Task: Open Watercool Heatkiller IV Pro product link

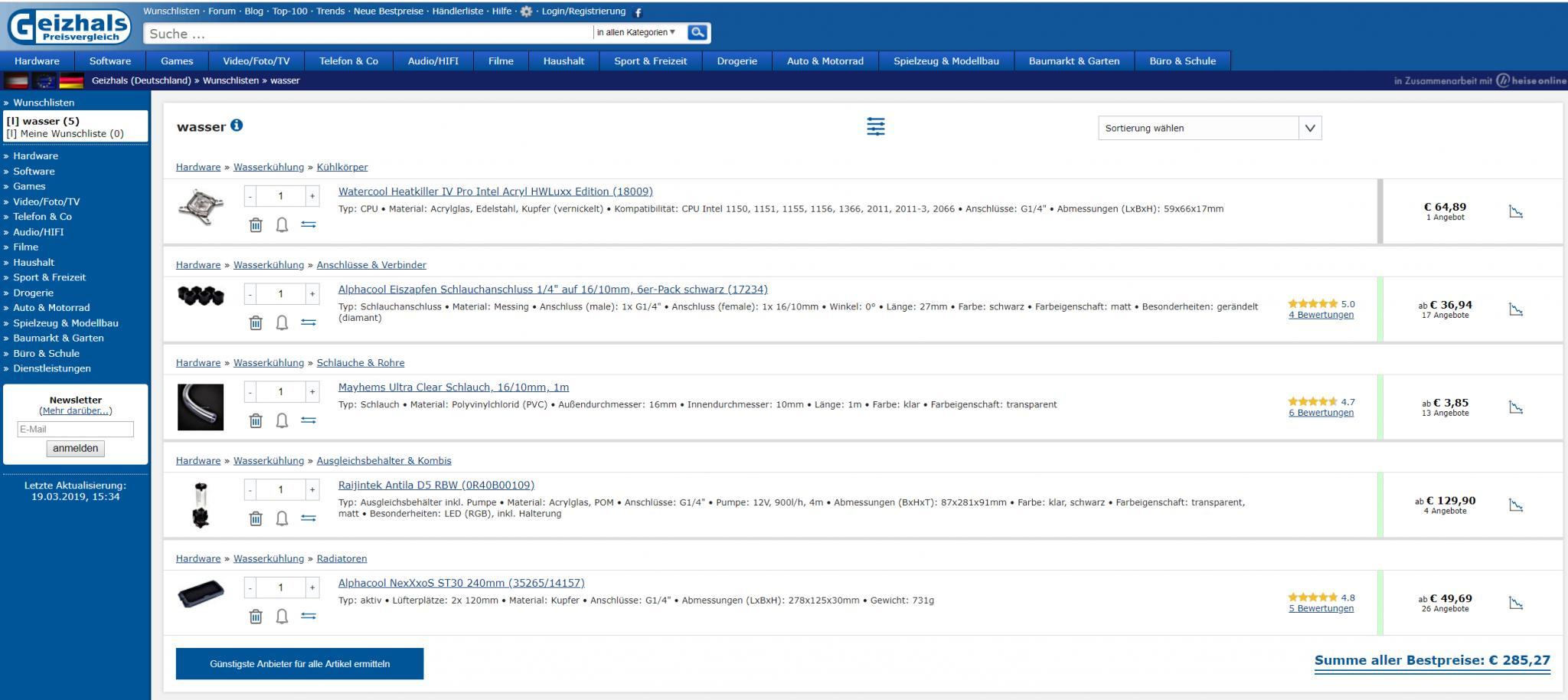Action: (x=495, y=191)
